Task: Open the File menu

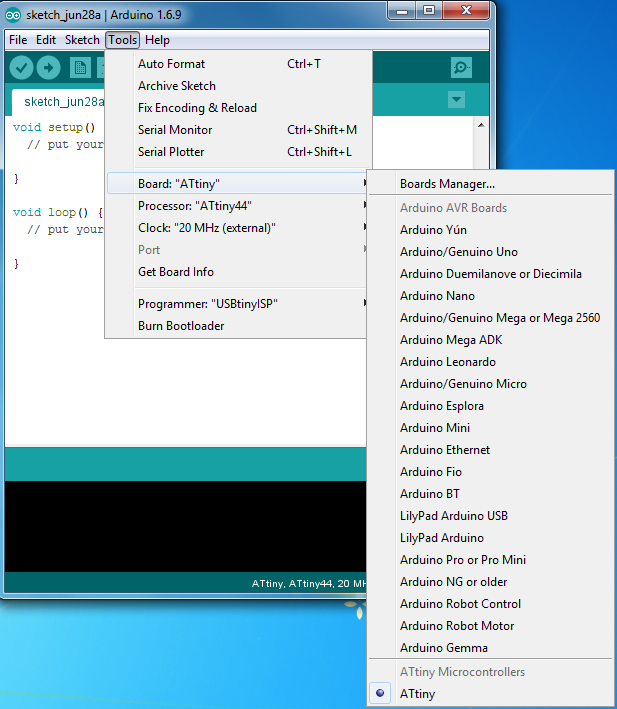Action: [18, 40]
